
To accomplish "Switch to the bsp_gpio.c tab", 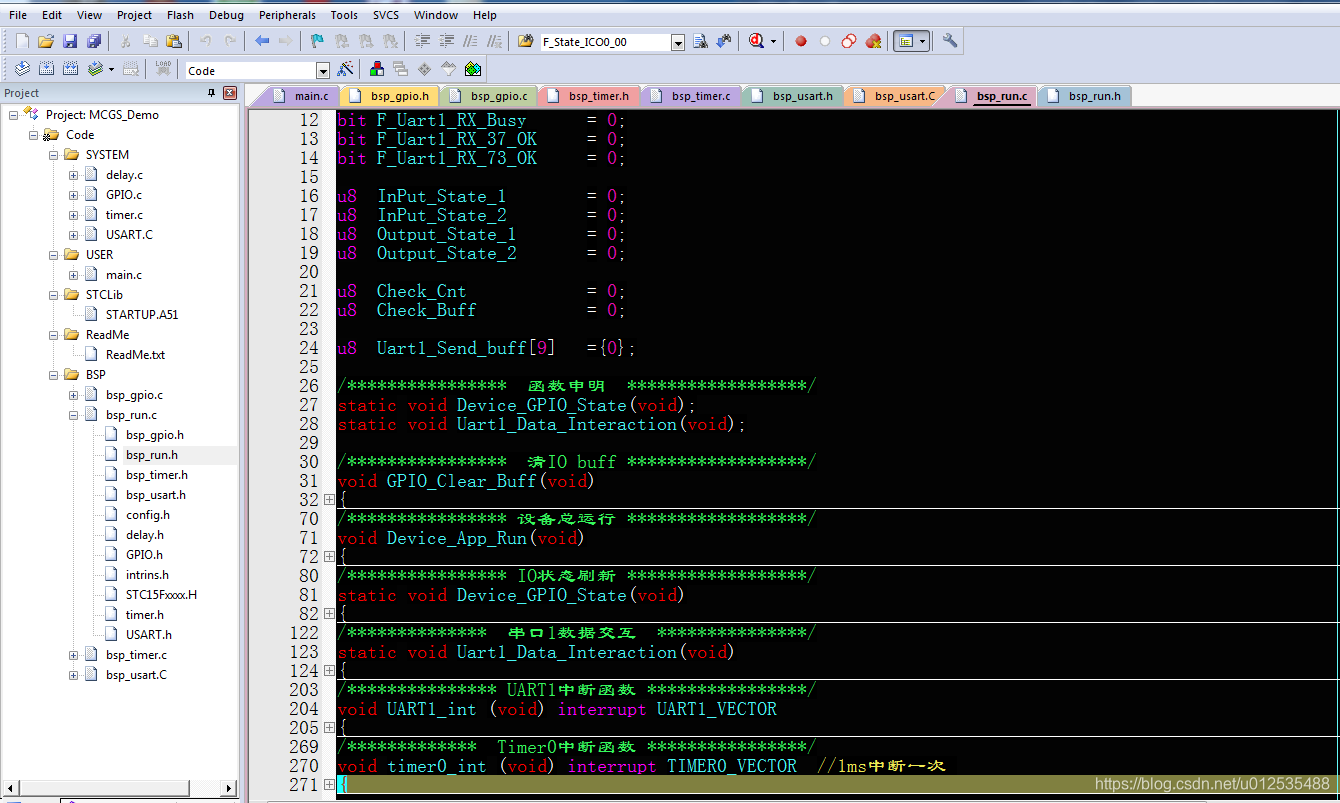I will click(x=490, y=96).
